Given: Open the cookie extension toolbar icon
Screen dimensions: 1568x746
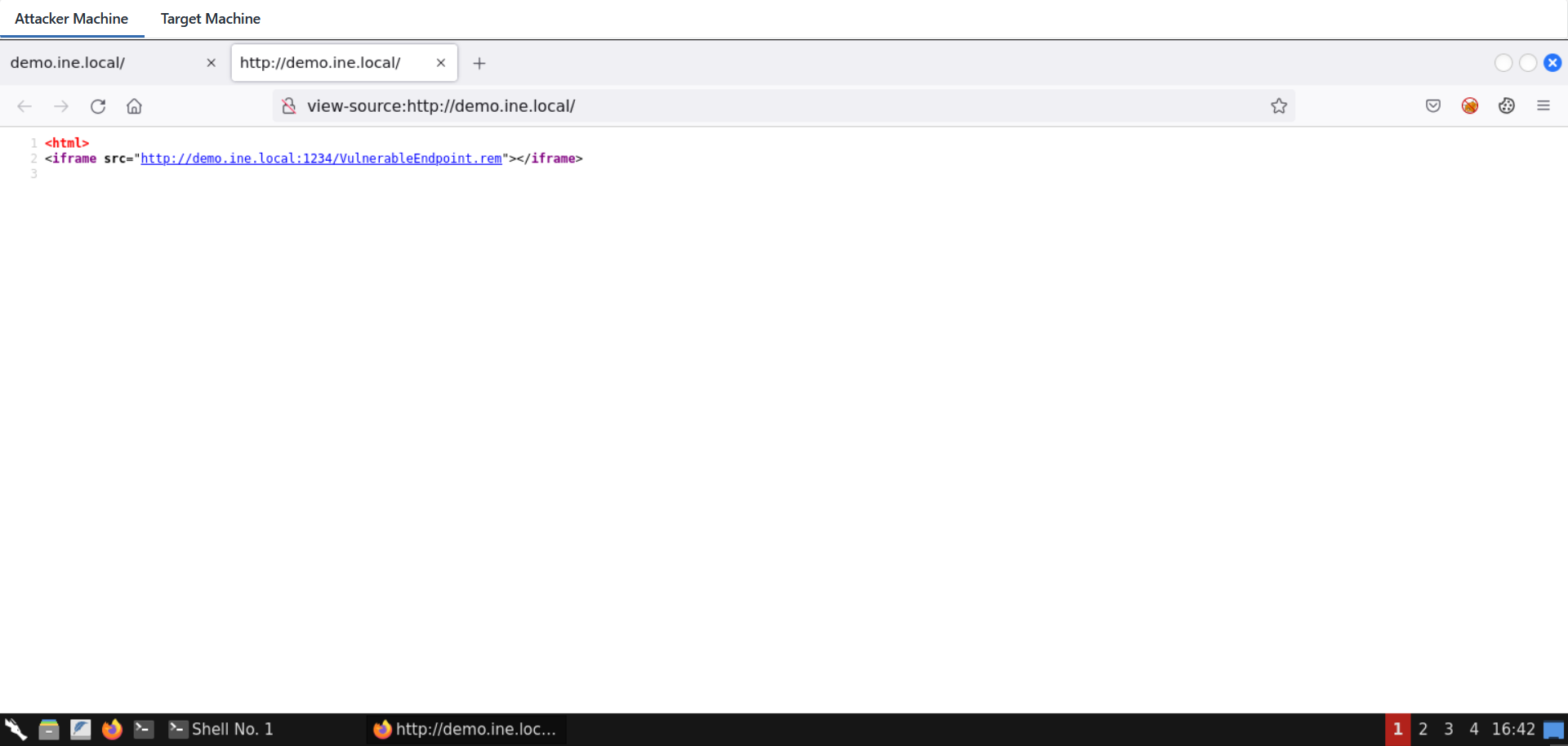Looking at the screenshot, I should (x=1506, y=106).
